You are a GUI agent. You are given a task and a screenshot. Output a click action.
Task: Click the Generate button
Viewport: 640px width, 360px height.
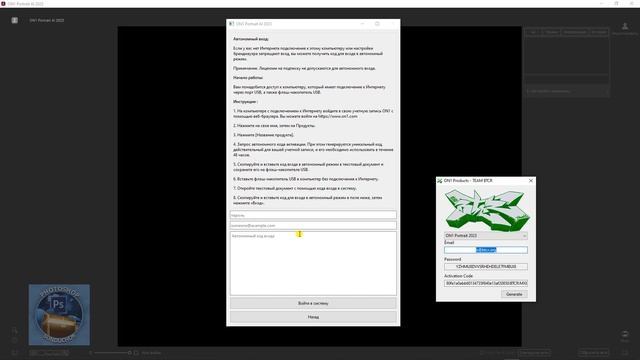[514, 294]
